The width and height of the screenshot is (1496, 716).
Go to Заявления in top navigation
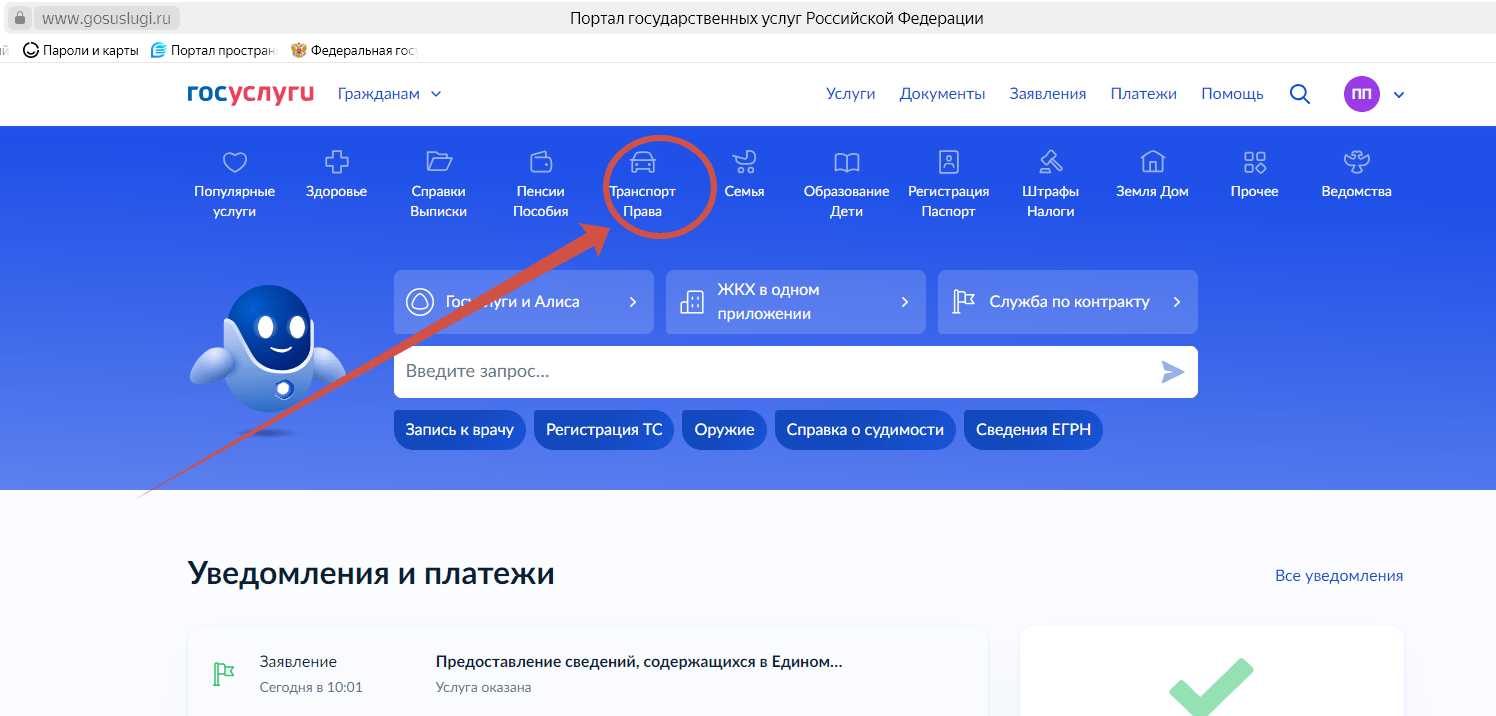[x=1048, y=94]
